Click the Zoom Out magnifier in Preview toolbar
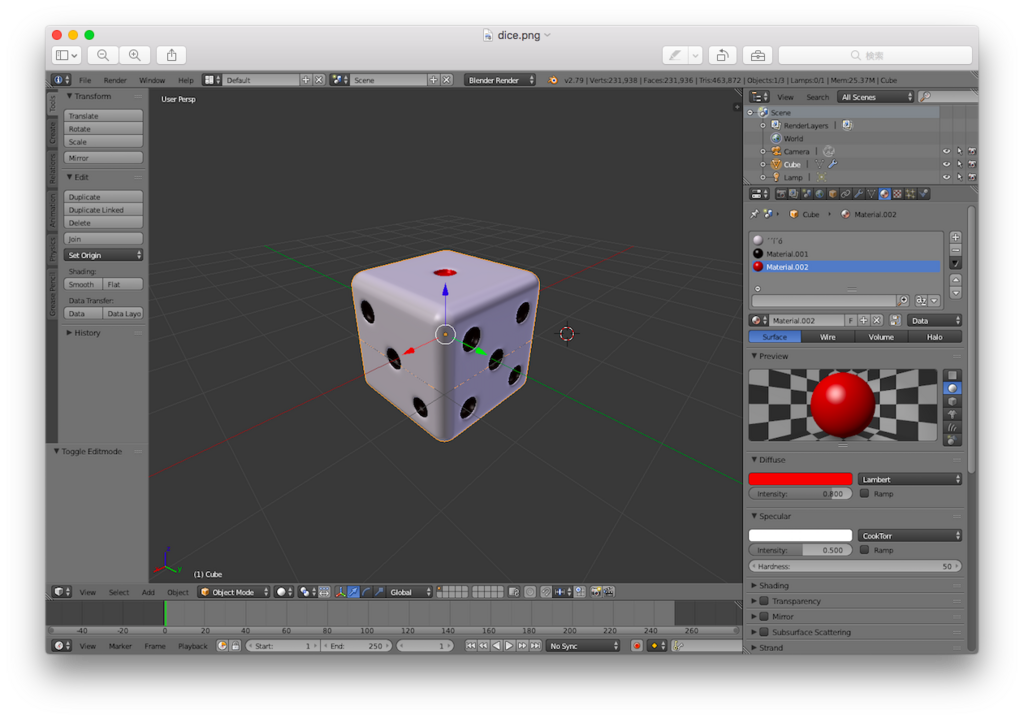 103,56
